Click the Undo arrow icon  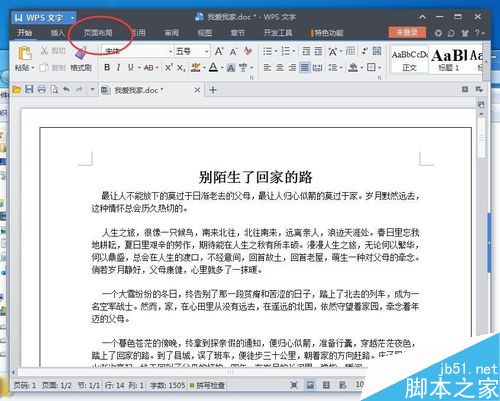66,89
